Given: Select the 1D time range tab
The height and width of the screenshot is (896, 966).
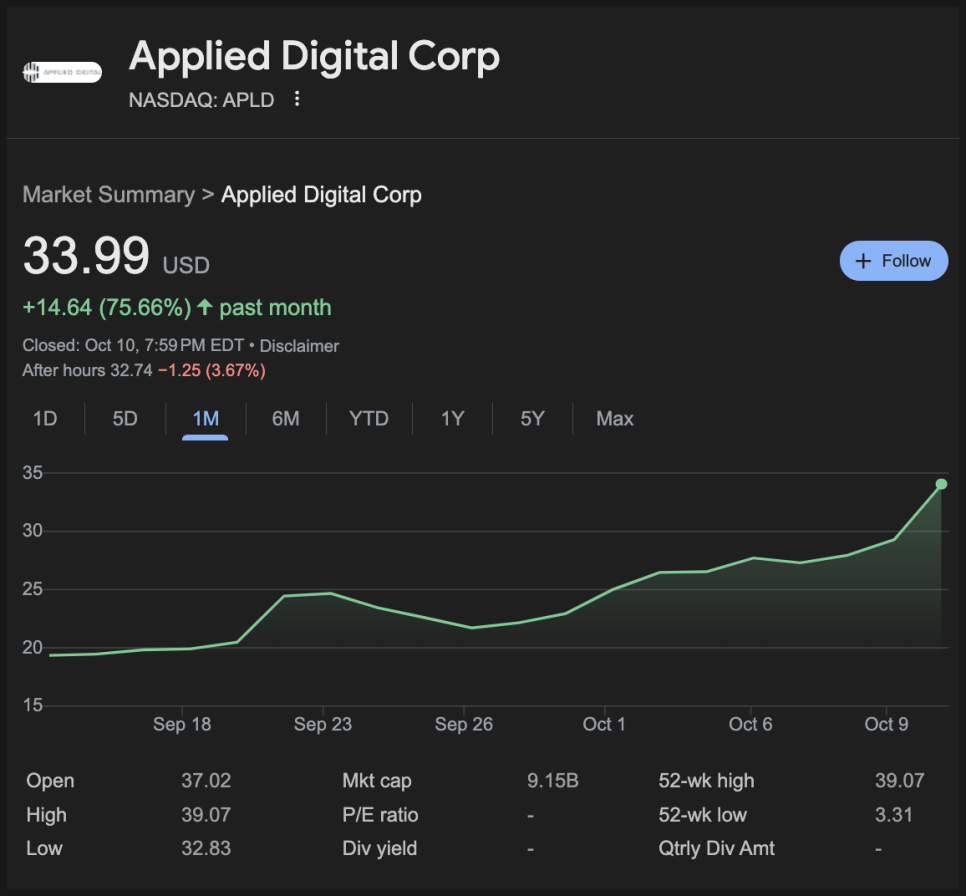Looking at the screenshot, I should coord(45,419).
